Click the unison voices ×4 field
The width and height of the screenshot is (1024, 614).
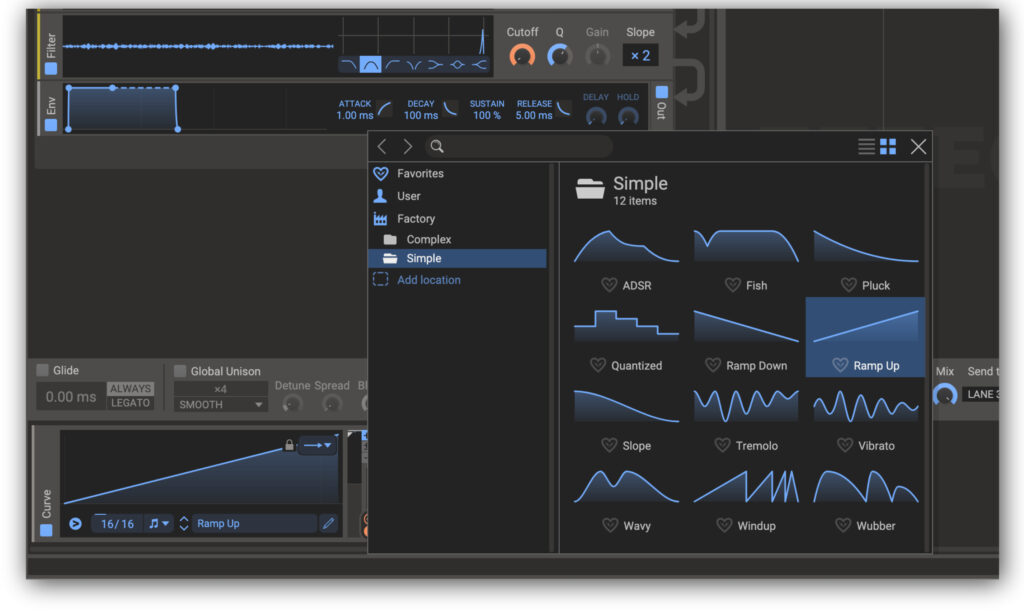coord(221,389)
